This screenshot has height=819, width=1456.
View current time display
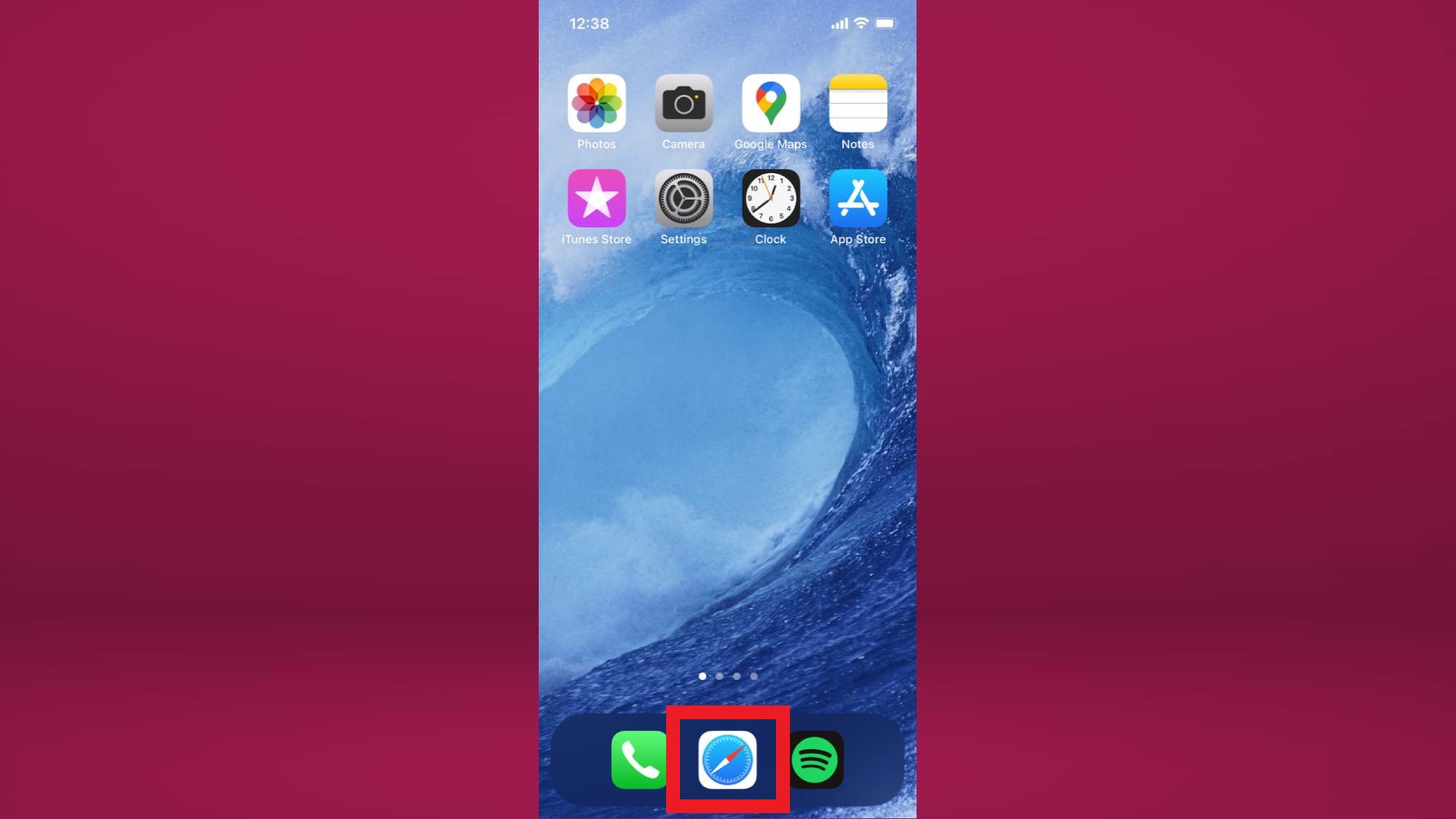click(x=590, y=22)
